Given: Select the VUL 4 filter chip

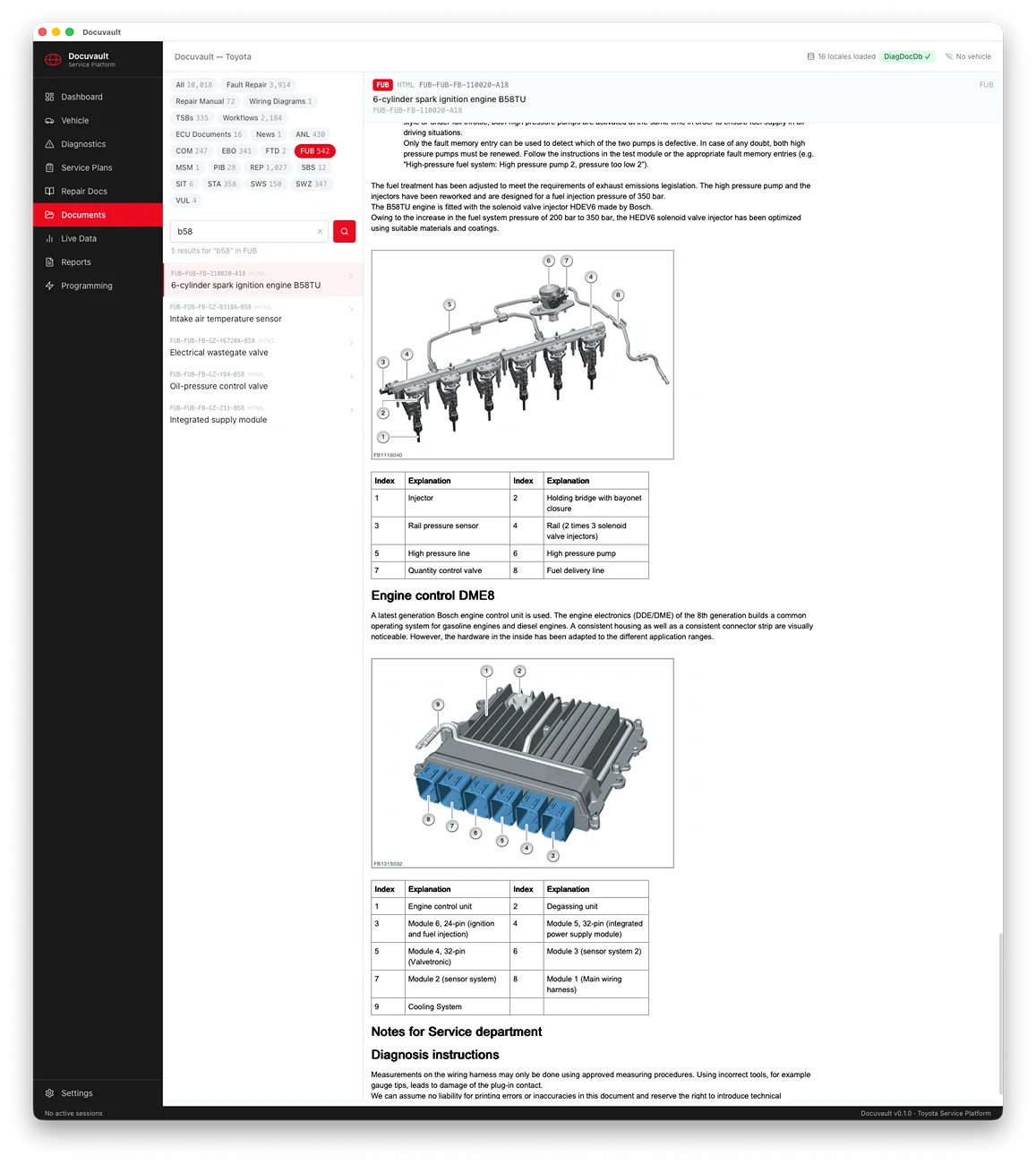Looking at the screenshot, I should point(186,201).
